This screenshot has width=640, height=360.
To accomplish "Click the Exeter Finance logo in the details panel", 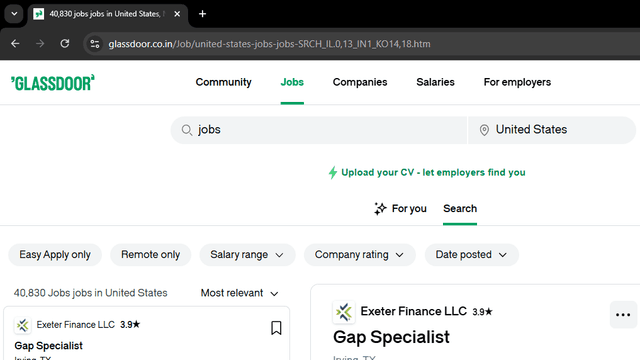I will click(x=344, y=312).
